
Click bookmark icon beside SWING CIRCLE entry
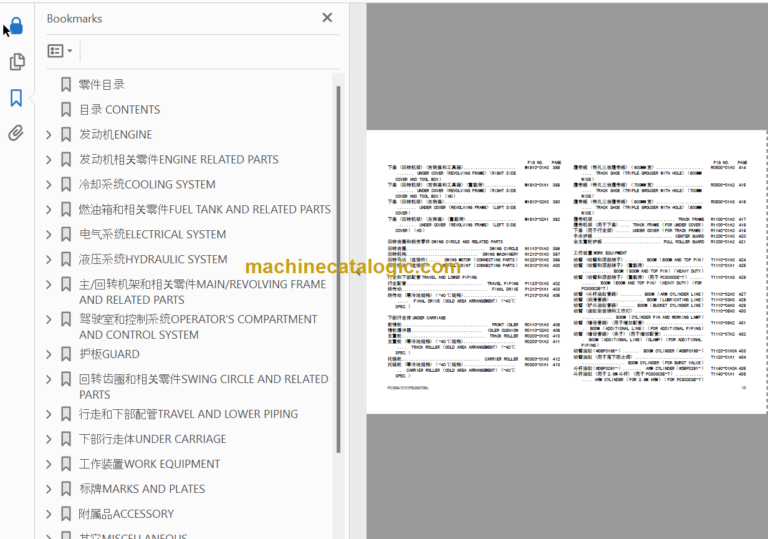66,379
